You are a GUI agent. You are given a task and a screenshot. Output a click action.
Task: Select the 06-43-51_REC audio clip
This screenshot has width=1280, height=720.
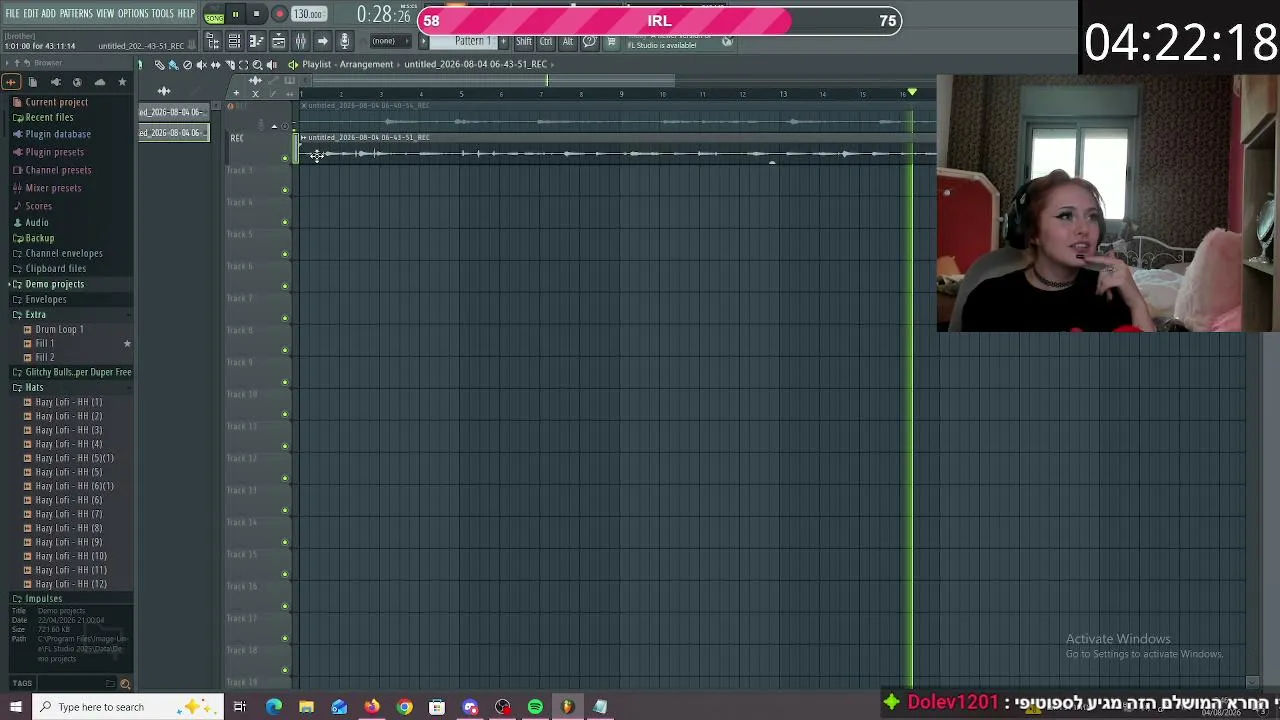click(618, 148)
